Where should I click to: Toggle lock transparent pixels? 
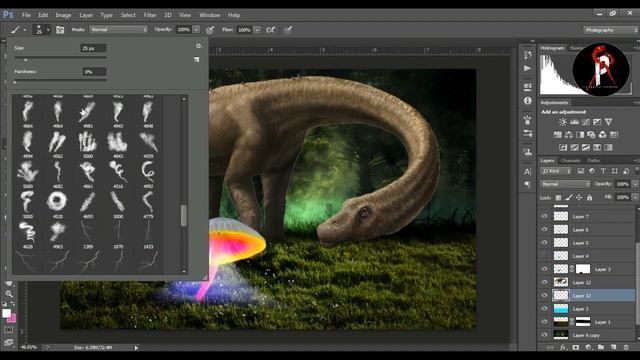[558, 198]
